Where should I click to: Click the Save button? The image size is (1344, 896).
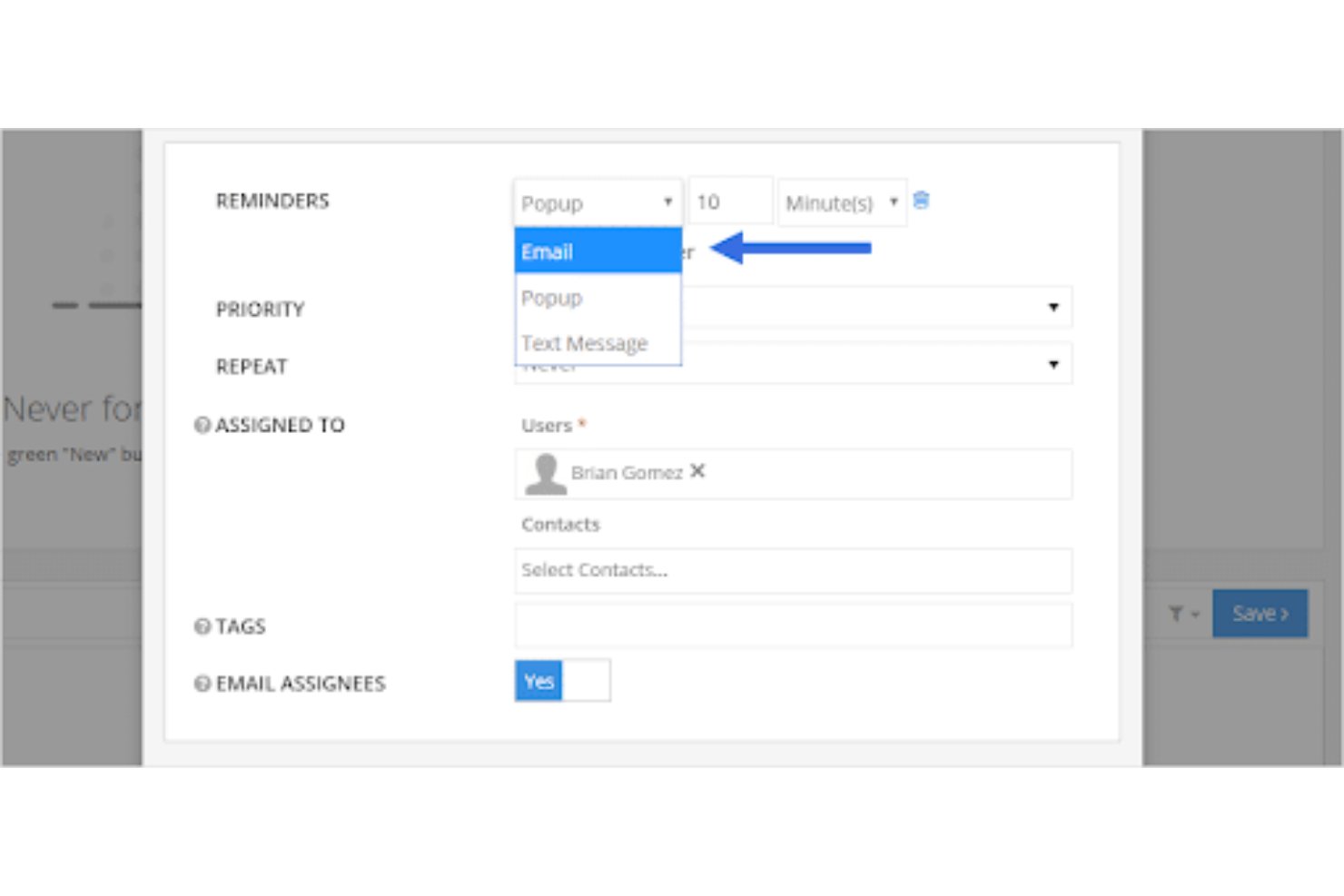(x=1260, y=614)
